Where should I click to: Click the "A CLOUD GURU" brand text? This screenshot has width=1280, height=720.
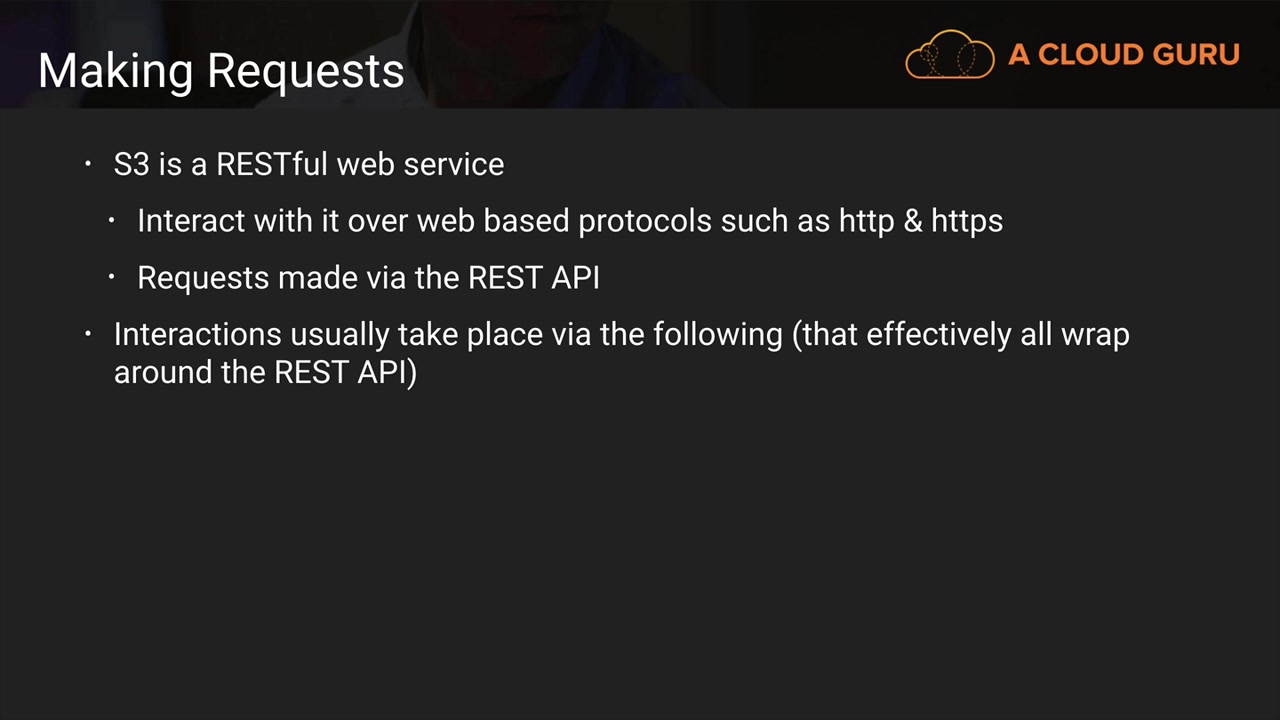[1123, 55]
